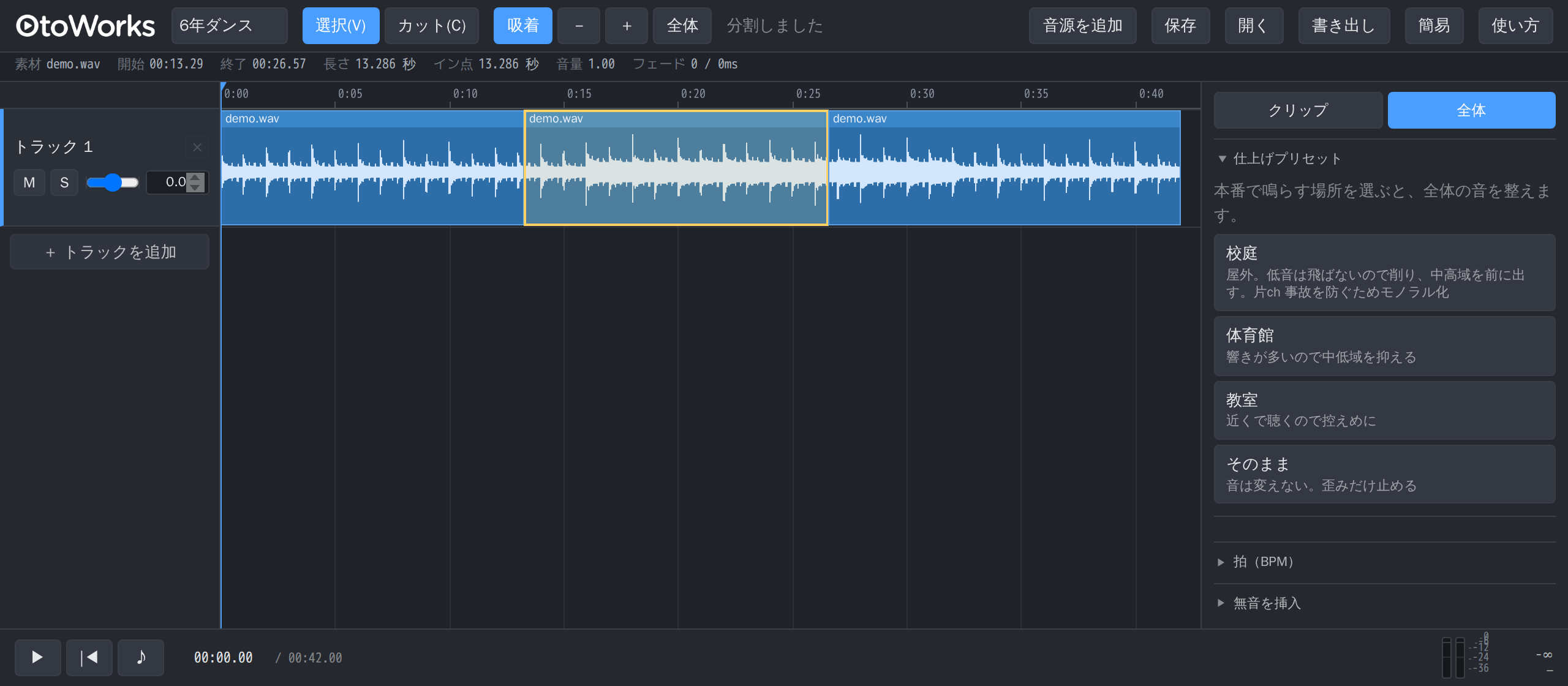The width and height of the screenshot is (1568, 686).
Task: Activate the カット(C) tool
Action: [432, 26]
